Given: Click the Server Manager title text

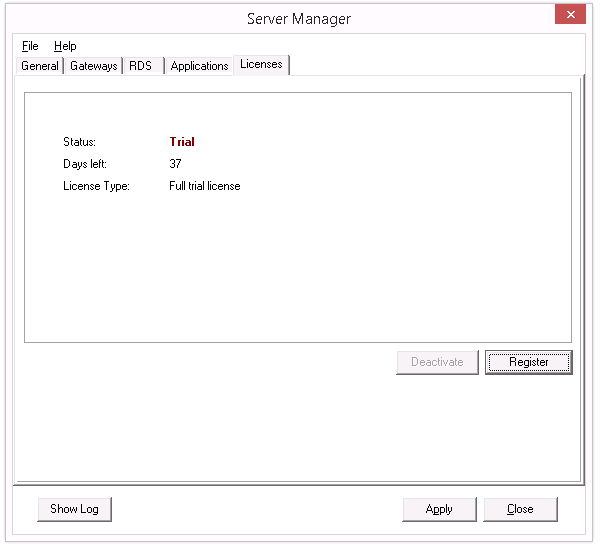Looking at the screenshot, I should click(x=299, y=18).
